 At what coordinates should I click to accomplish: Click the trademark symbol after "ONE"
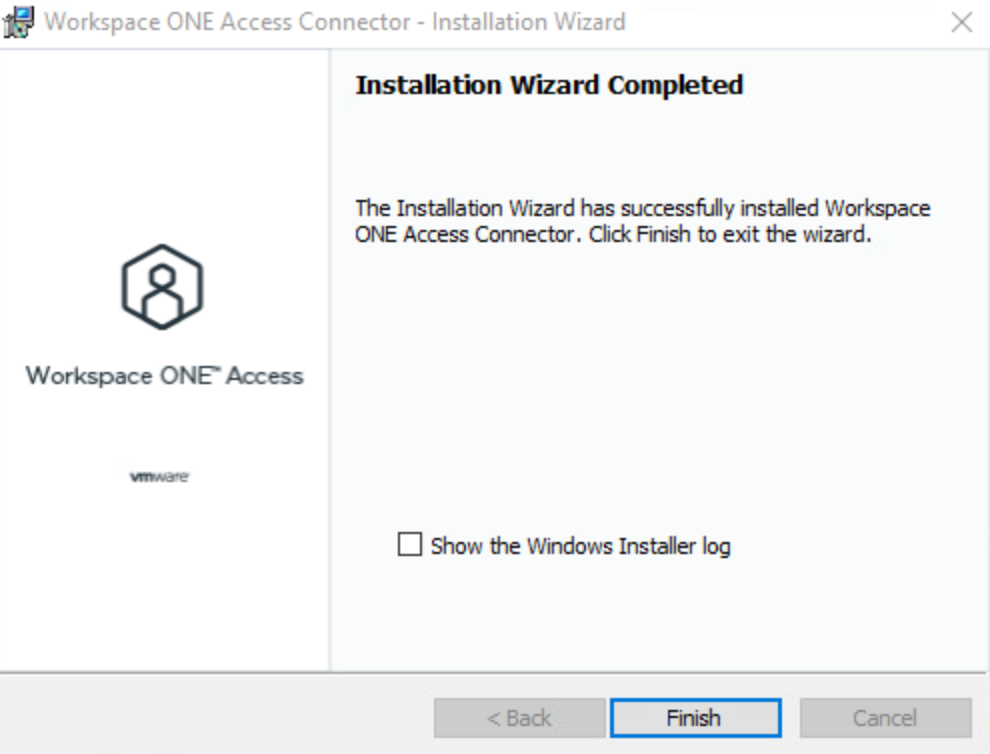coord(217,370)
